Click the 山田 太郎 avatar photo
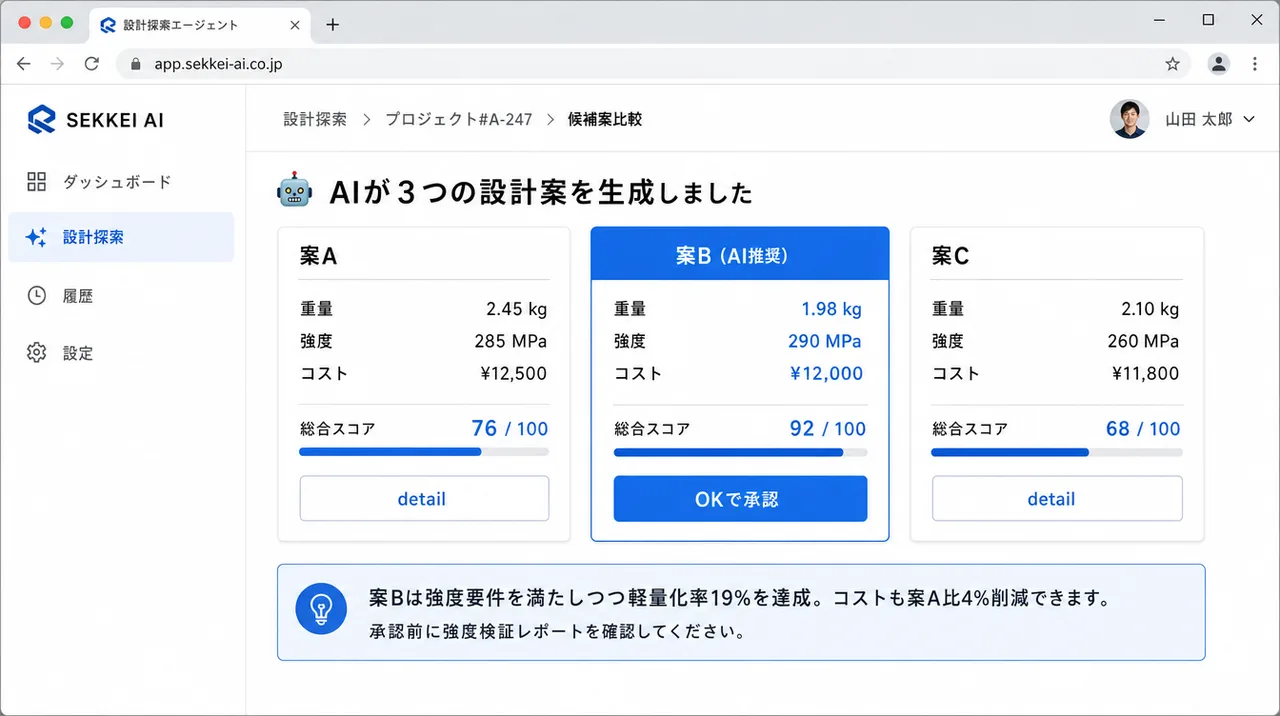The height and width of the screenshot is (716, 1280). (1130, 119)
